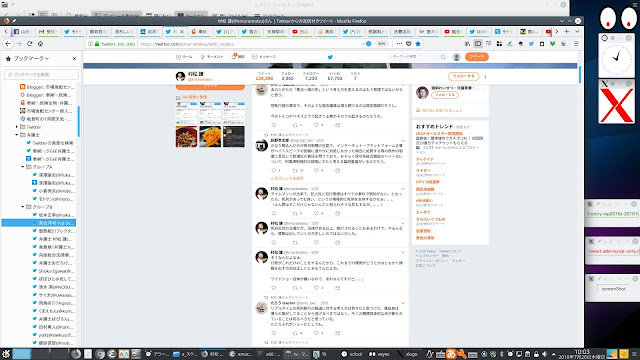Close the active Twitter tab
Screen dimensions: 640x360
[182, 31]
